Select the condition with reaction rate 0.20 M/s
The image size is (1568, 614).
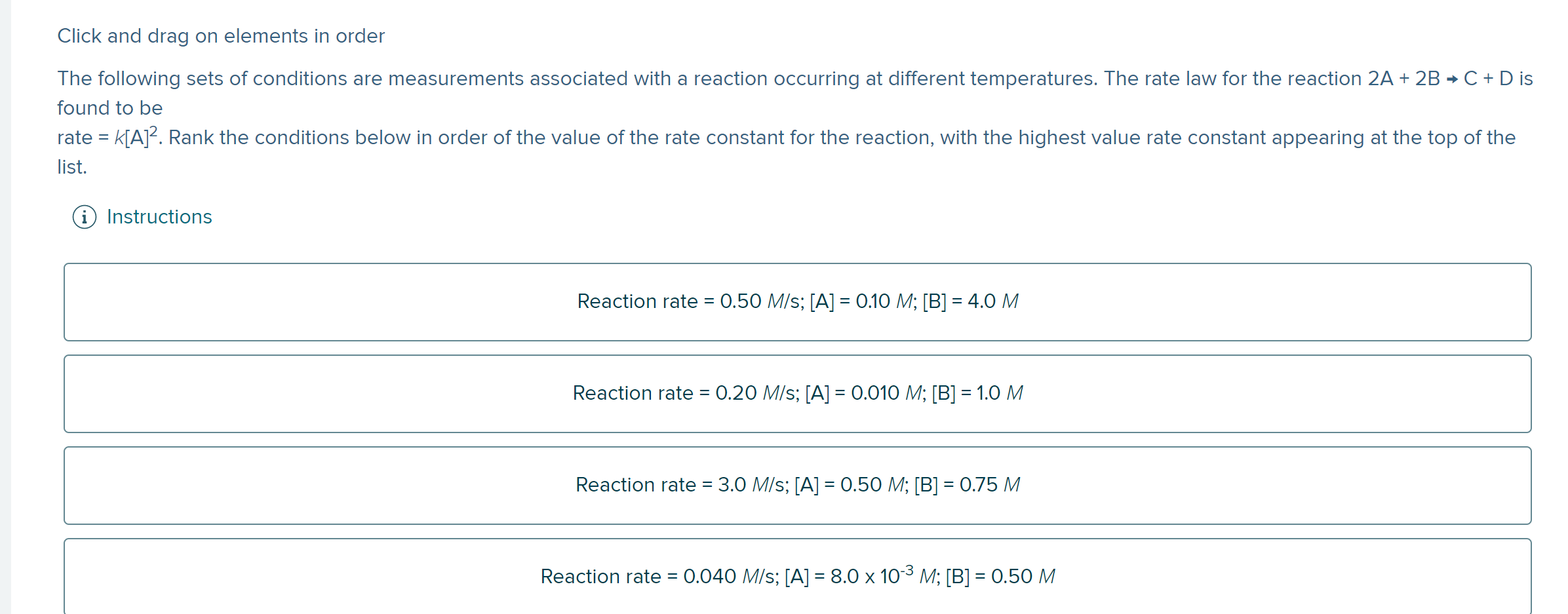tap(796, 393)
